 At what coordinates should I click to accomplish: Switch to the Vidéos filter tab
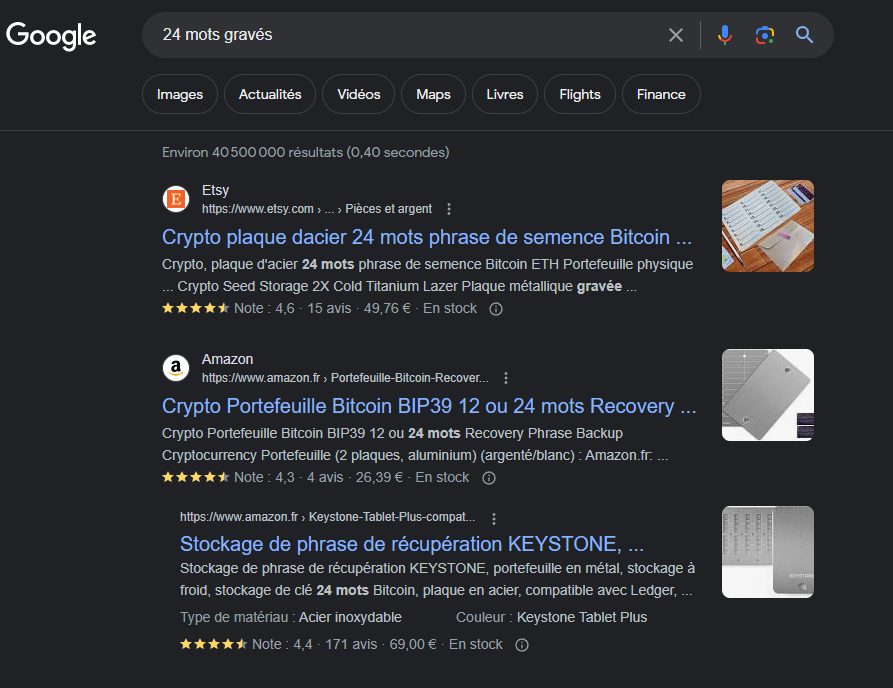pos(359,94)
